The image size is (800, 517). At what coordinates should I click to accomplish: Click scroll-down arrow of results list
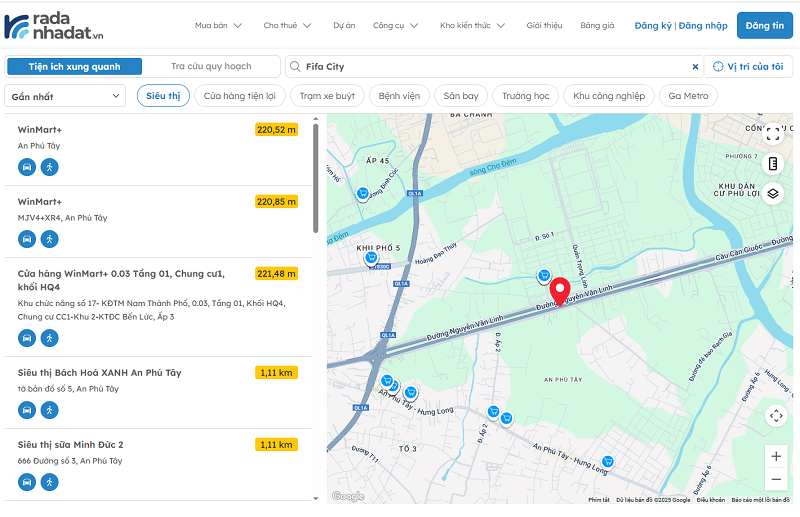pyautogui.click(x=315, y=499)
